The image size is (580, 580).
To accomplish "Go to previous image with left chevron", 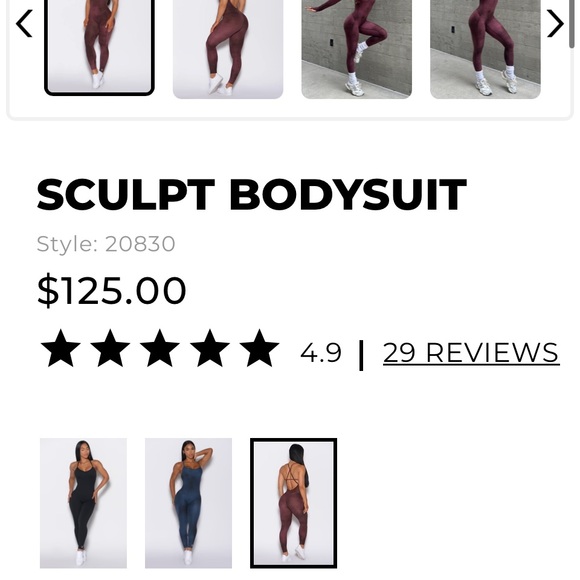I will coord(24,24).
